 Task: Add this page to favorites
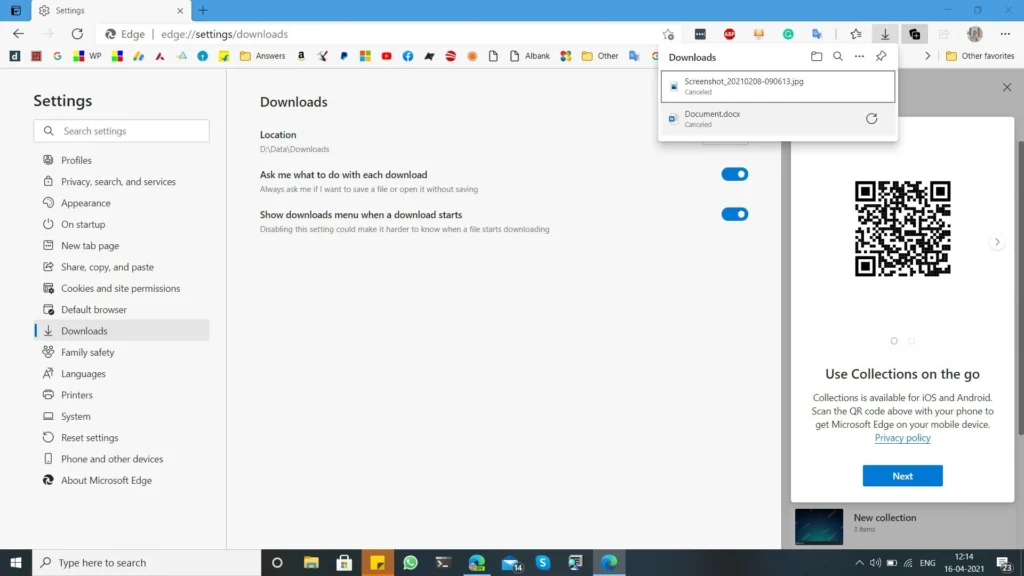pyautogui.click(x=667, y=34)
